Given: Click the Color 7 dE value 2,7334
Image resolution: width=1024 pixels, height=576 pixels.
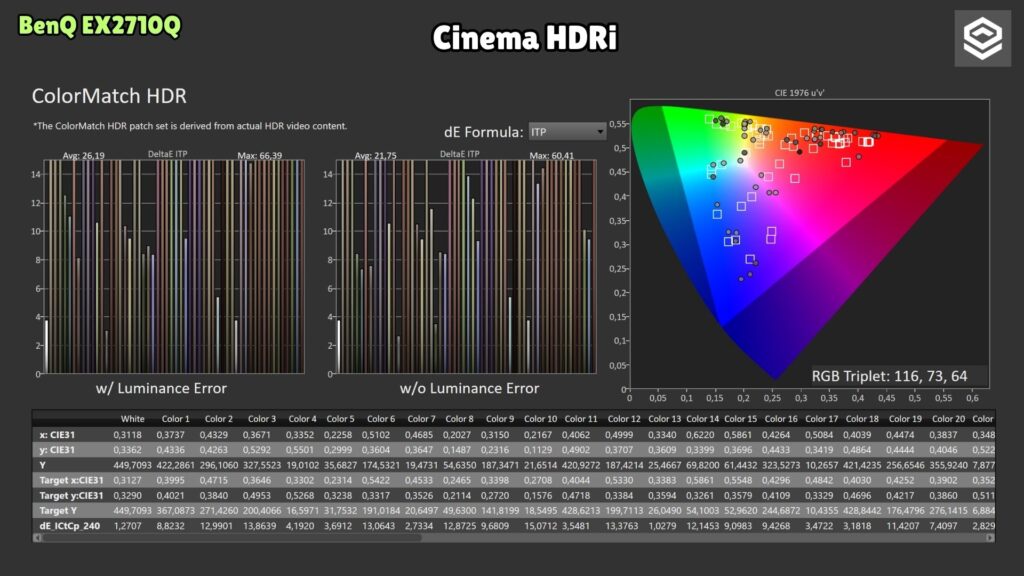Looking at the screenshot, I should coord(419,526).
